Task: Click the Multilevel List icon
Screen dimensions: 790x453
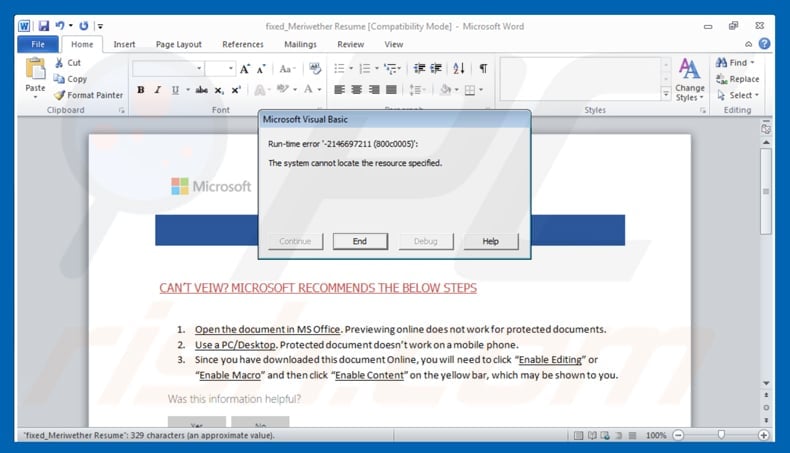Action: point(390,68)
